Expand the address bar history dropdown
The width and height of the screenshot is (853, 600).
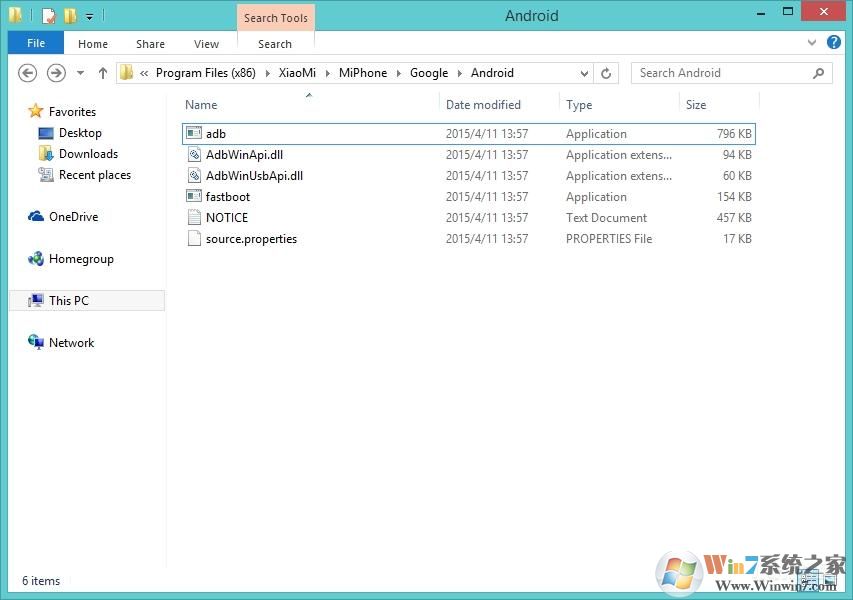pyautogui.click(x=585, y=73)
